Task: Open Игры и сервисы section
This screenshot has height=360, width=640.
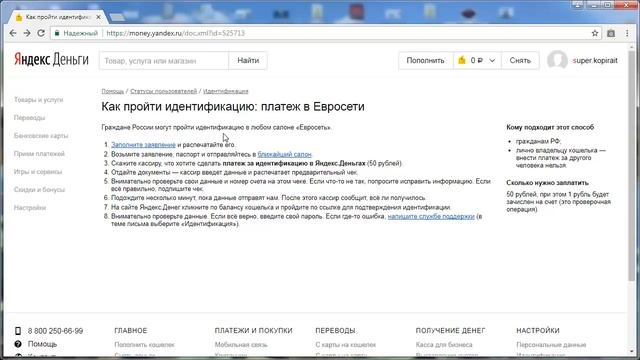Action: click(x=38, y=171)
